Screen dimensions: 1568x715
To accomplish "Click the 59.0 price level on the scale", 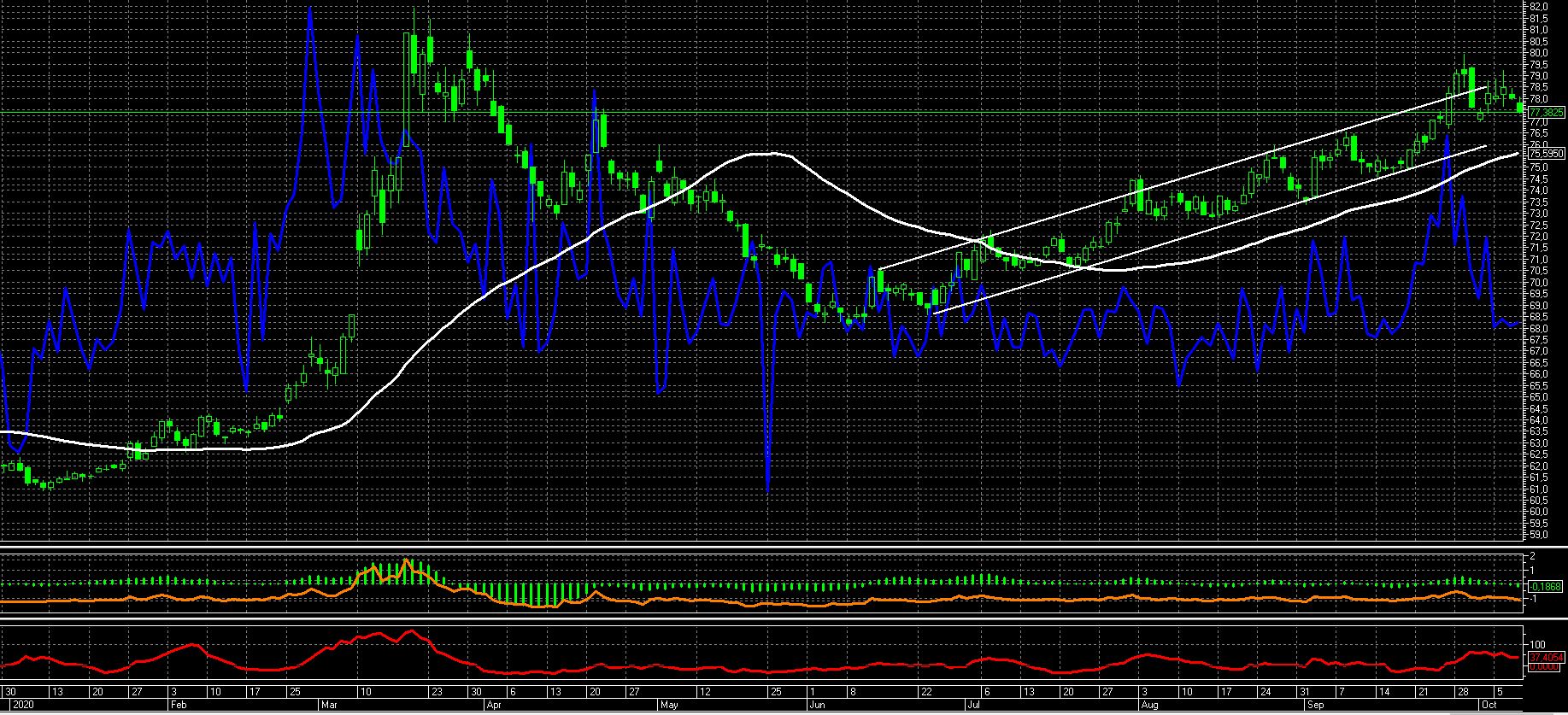I will coord(1539,536).
